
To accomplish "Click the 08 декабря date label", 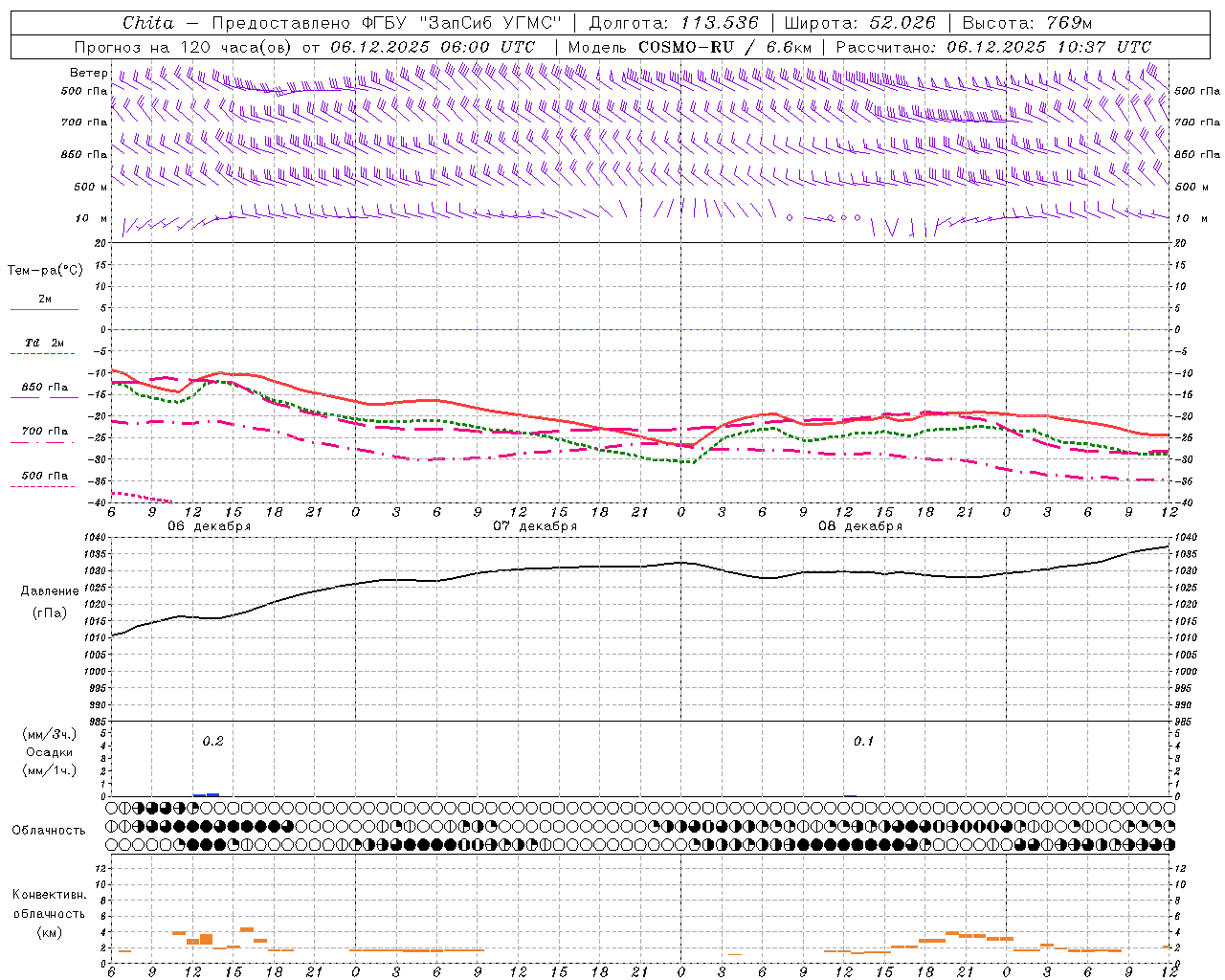I will (x=860, y=526).
